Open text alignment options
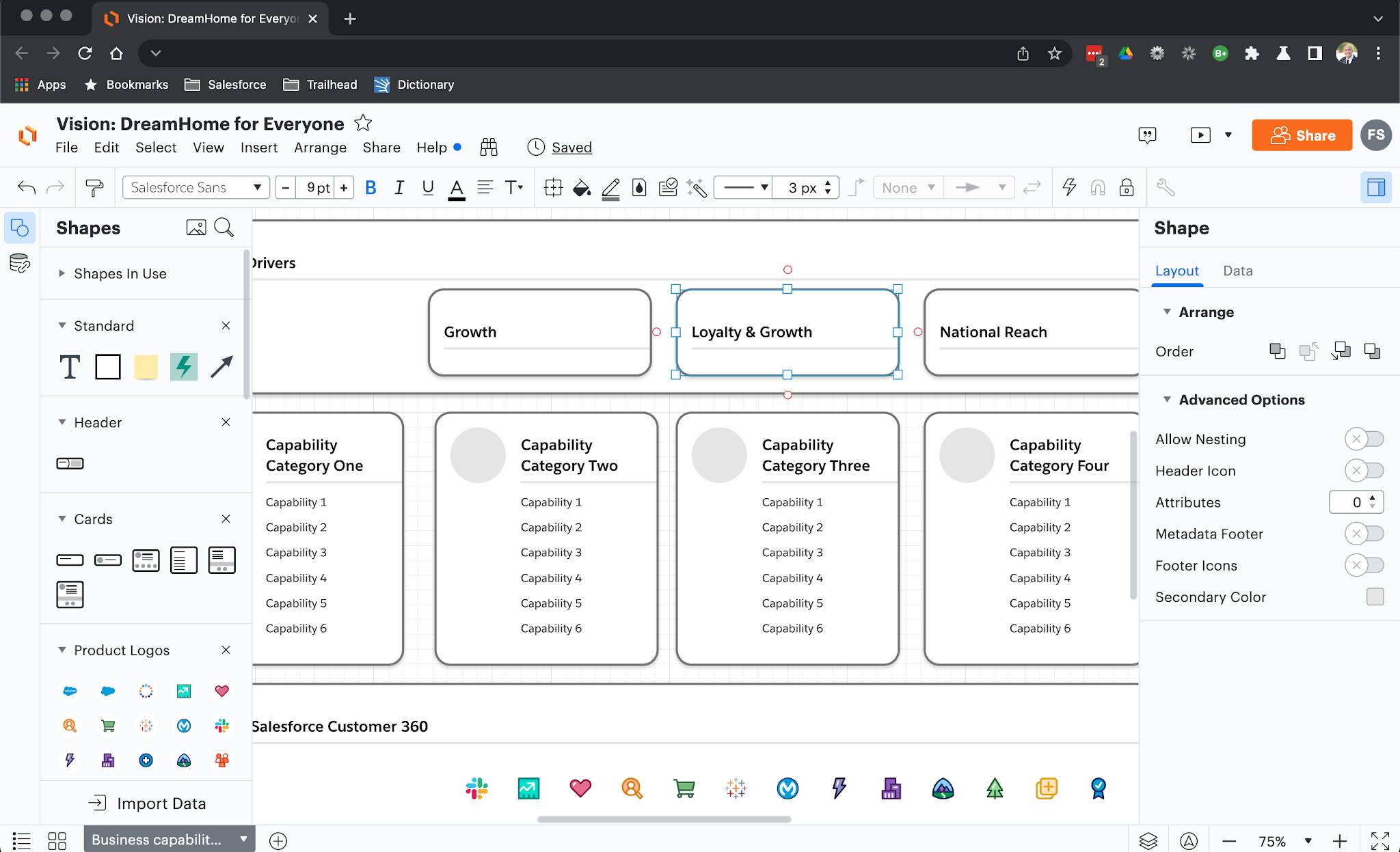This screenshot has width=1400, height=852. [x=485, y=188]
